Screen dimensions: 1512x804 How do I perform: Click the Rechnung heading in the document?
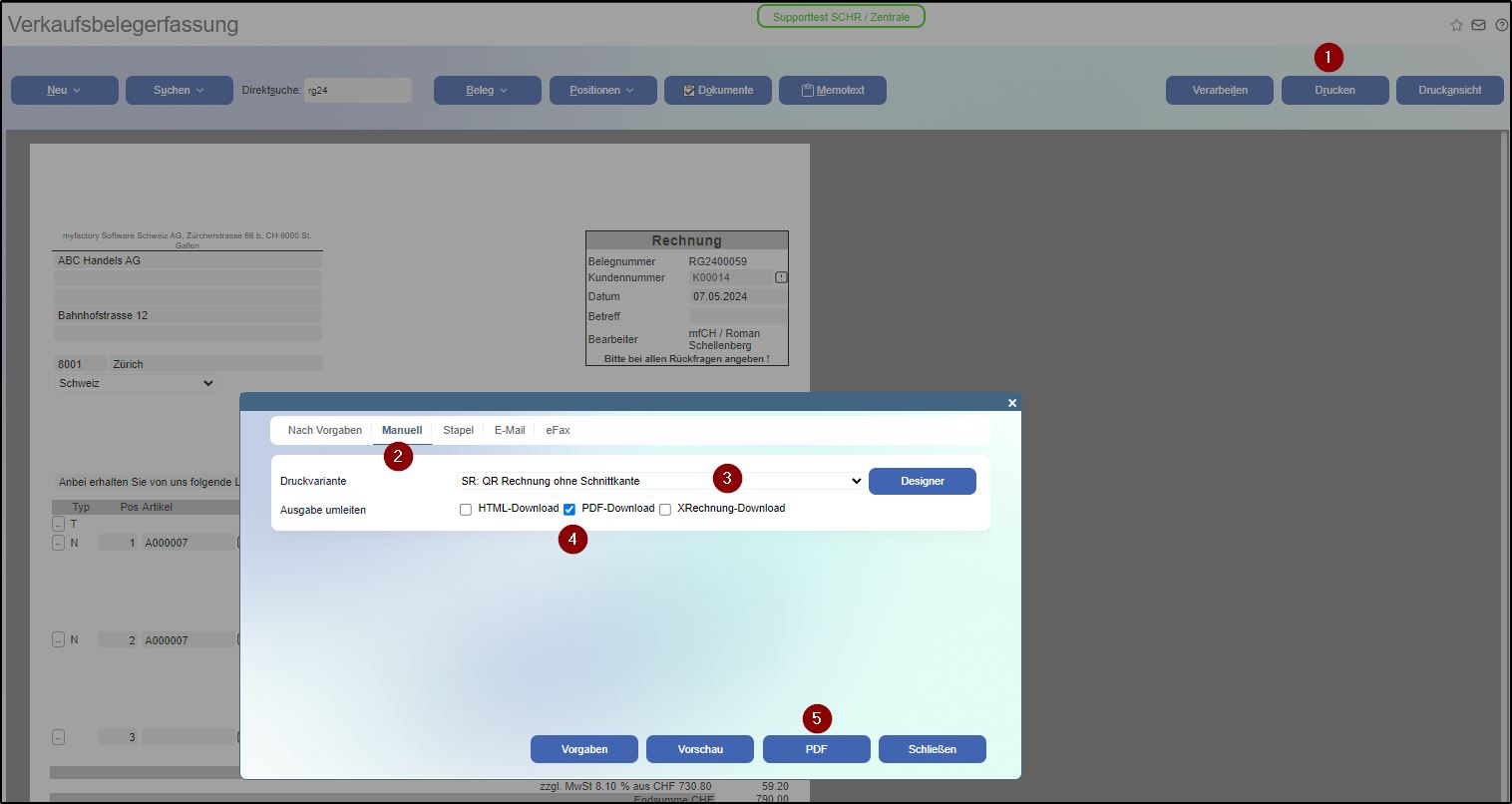pyautogui.click(x=687, y=240)
